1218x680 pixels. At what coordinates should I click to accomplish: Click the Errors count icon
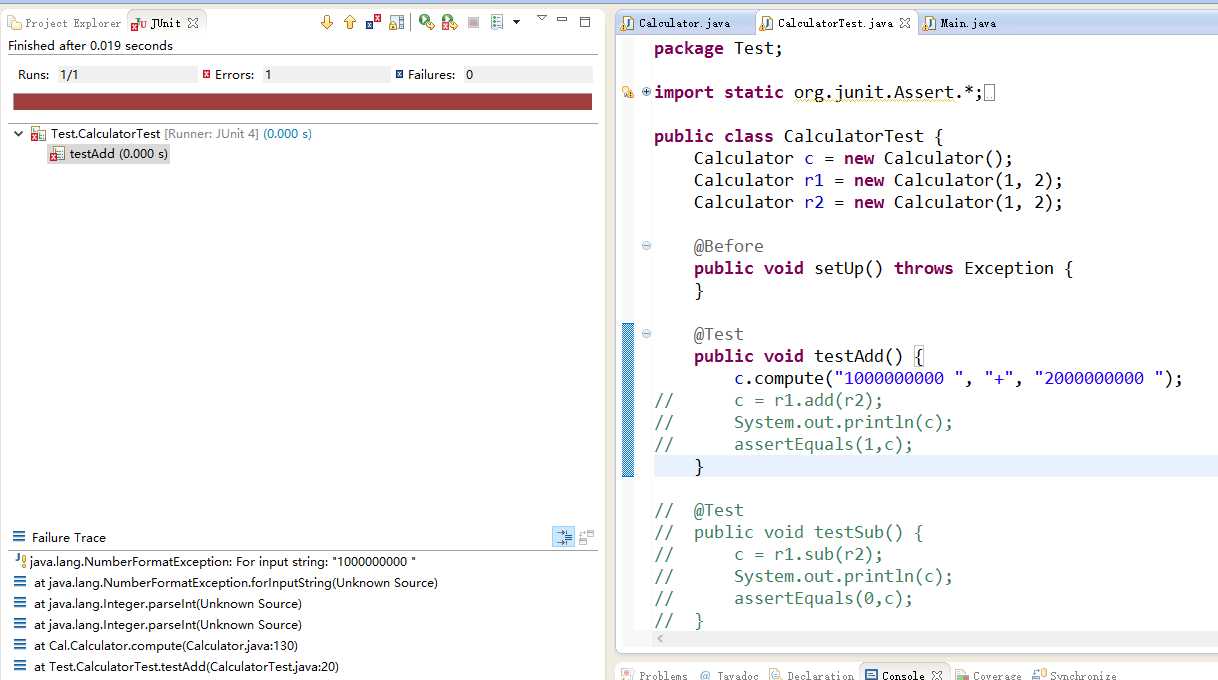pos(207,74)
